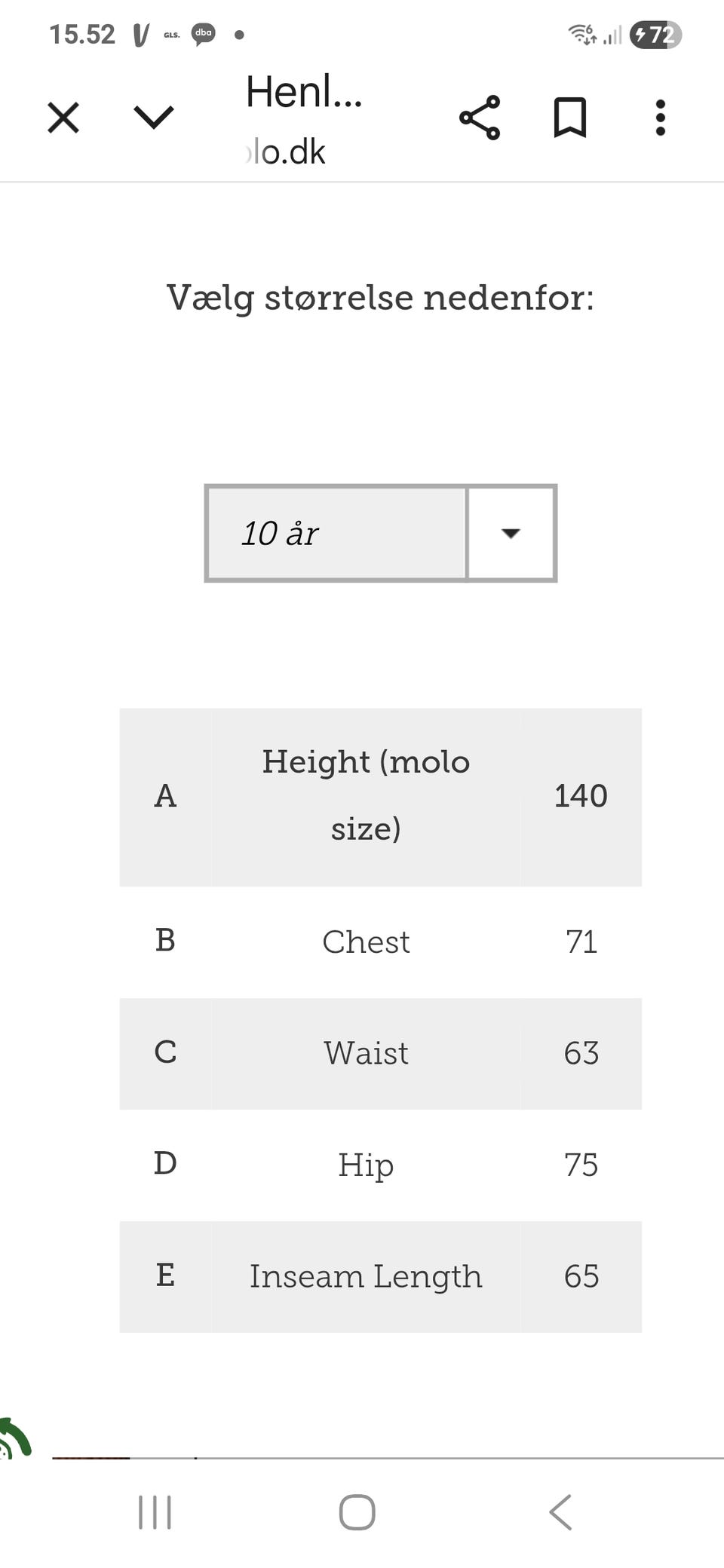The image size is (724, 1568).
Task: Tap the 'Height (molo size)' row label
Action: 366,795
